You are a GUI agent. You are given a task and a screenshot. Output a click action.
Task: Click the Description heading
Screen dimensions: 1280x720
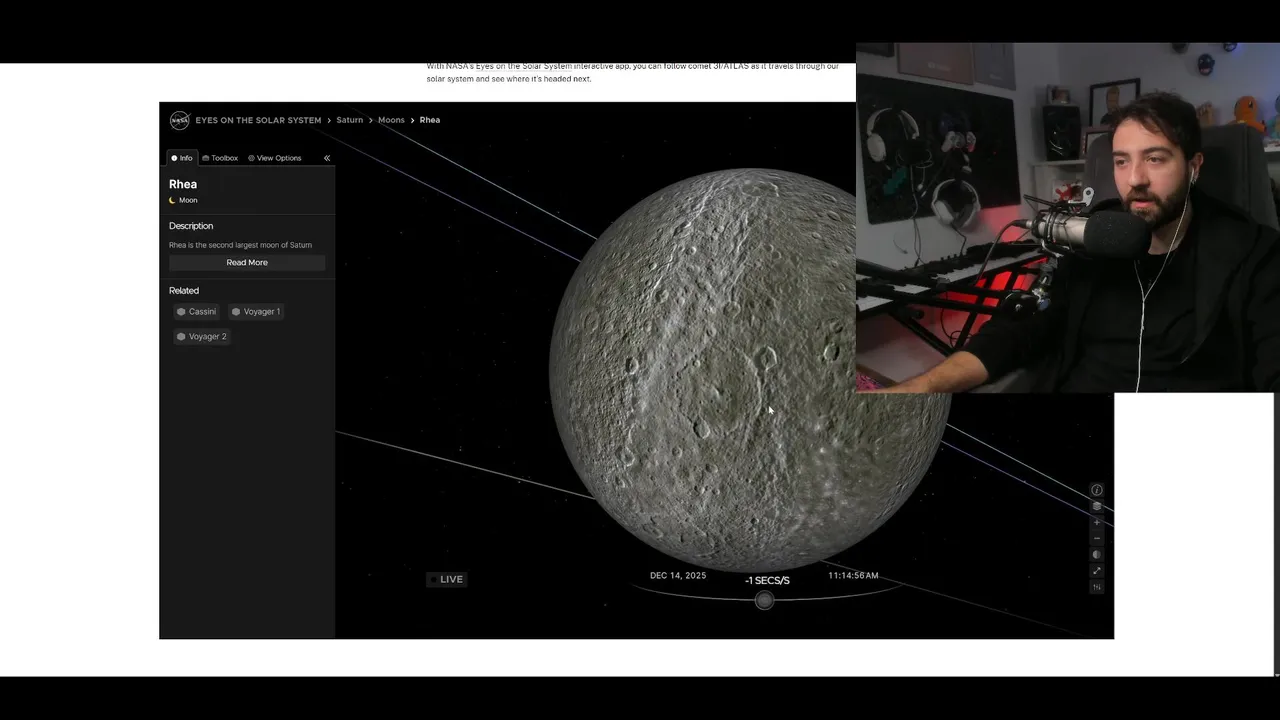pos(191,226)
